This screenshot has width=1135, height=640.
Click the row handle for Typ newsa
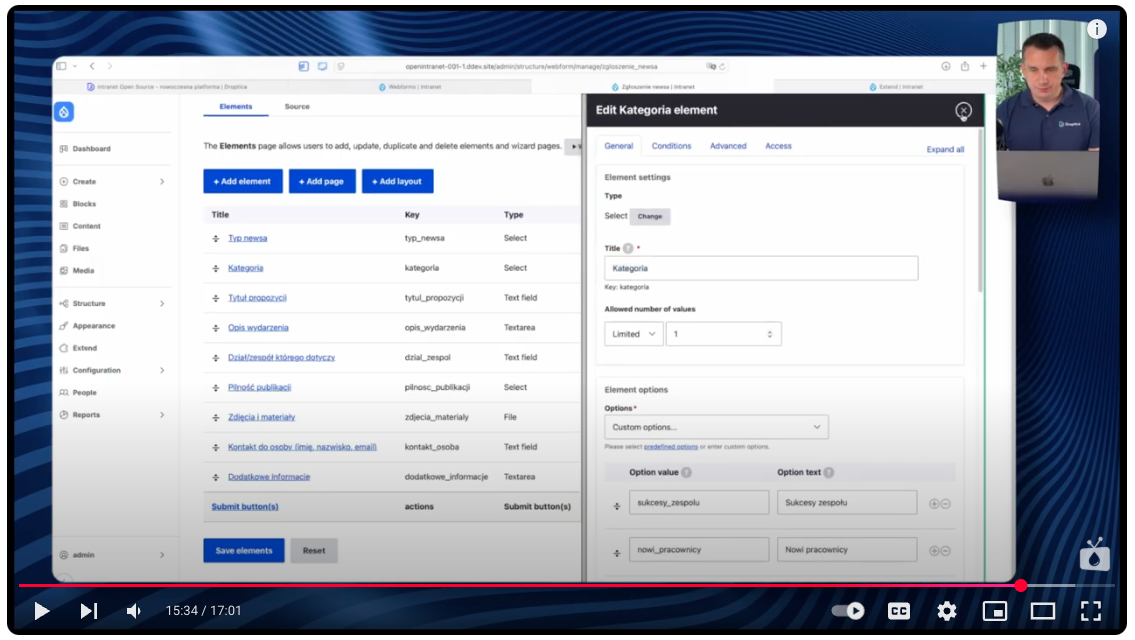tap(216, 238)
